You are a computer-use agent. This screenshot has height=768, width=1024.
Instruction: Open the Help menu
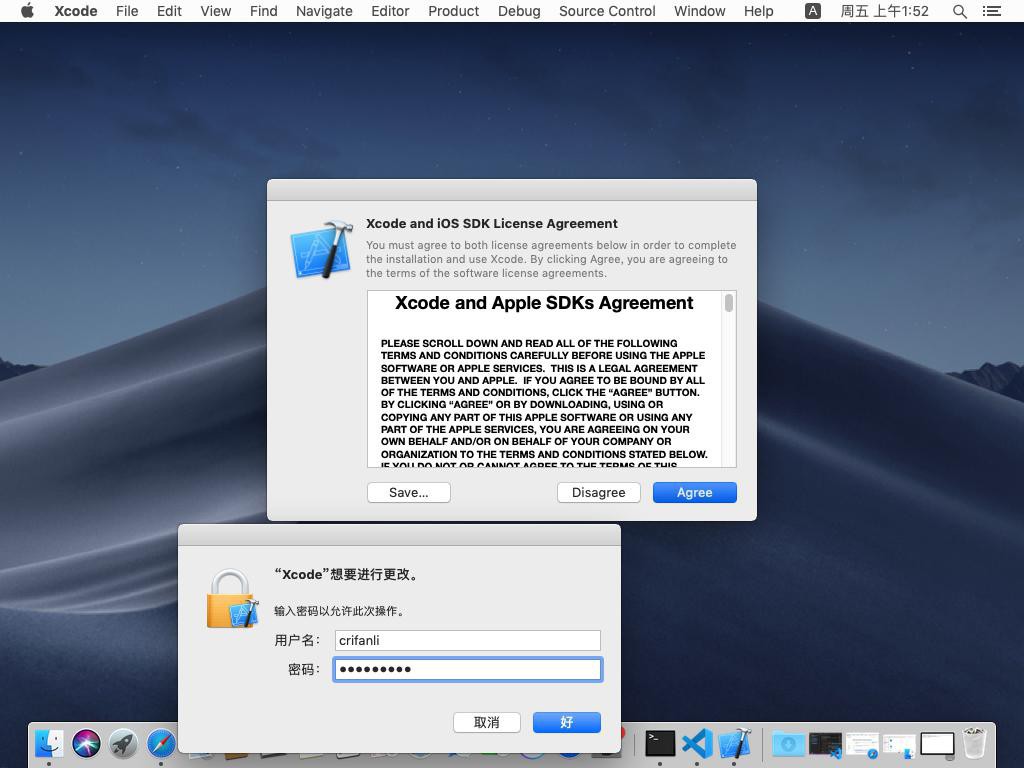(758, 11)
